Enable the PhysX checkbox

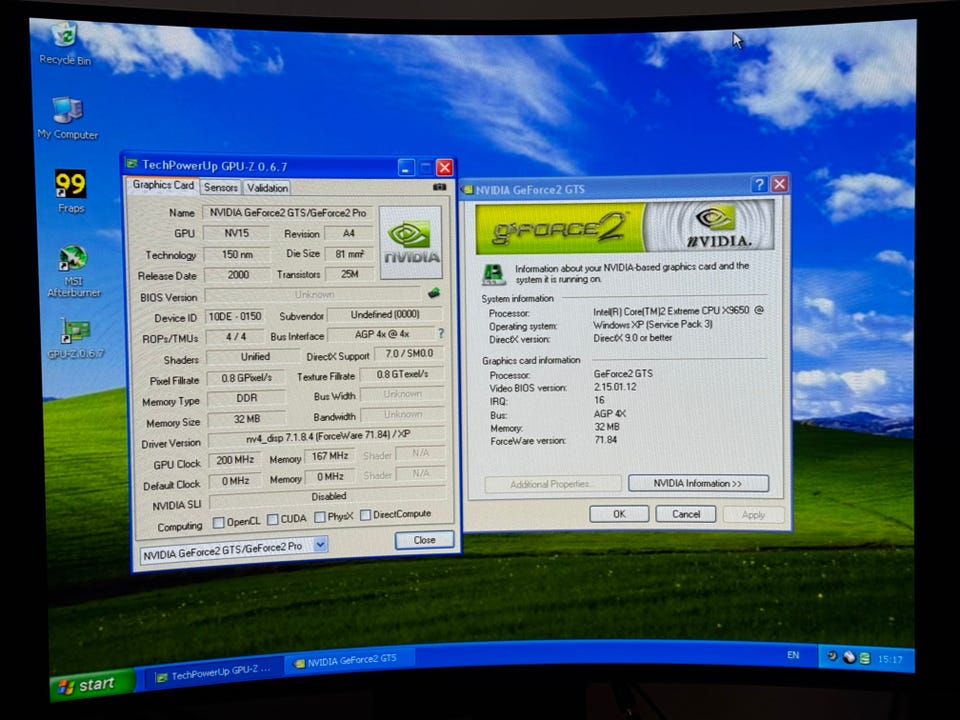pyautogui.click(x=320, y=517)
